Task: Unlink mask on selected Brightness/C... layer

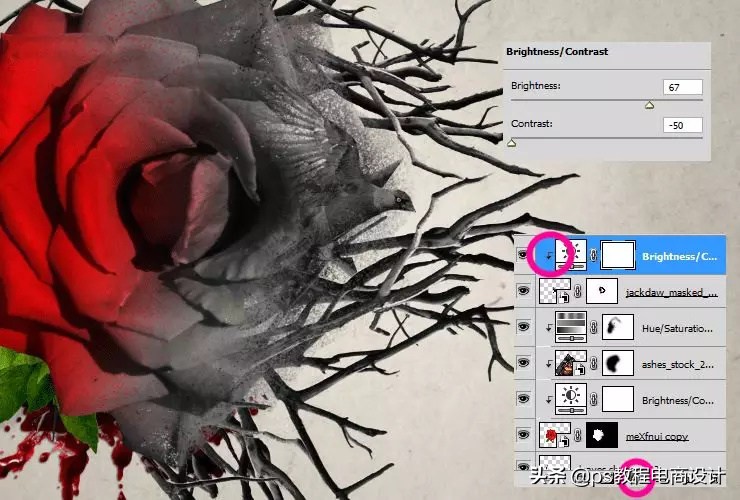Action: click(594, 255)
